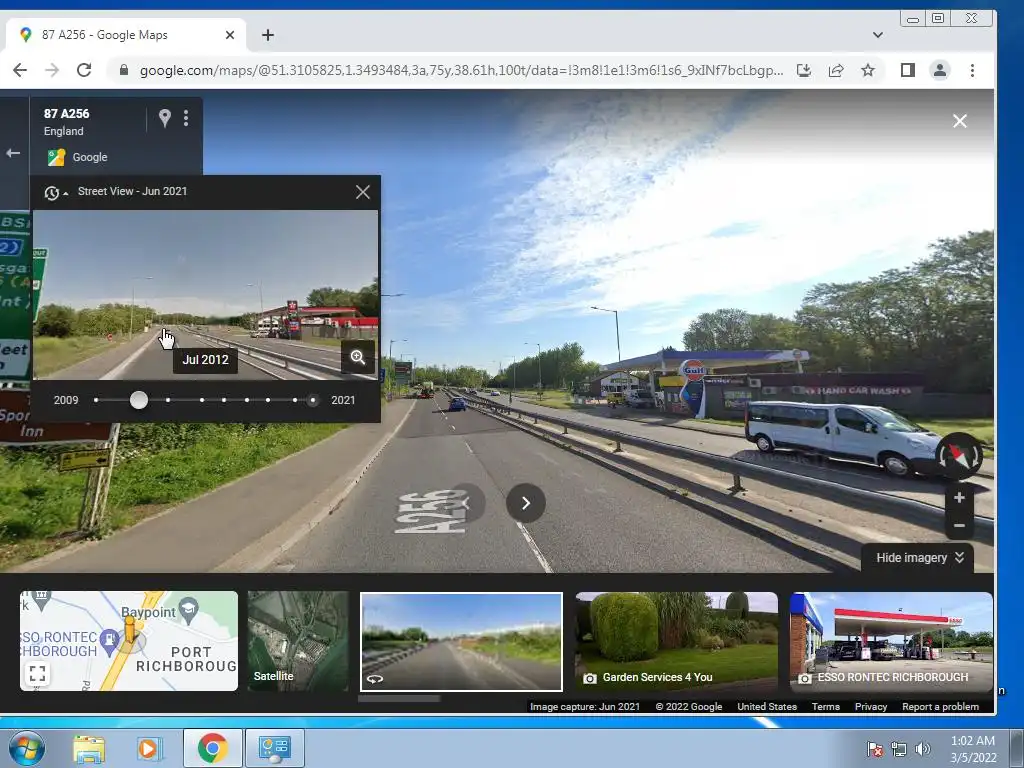Open the United States region link
Image resolution: width=1024 pixels, height=768 pixels.
[767, 707]
